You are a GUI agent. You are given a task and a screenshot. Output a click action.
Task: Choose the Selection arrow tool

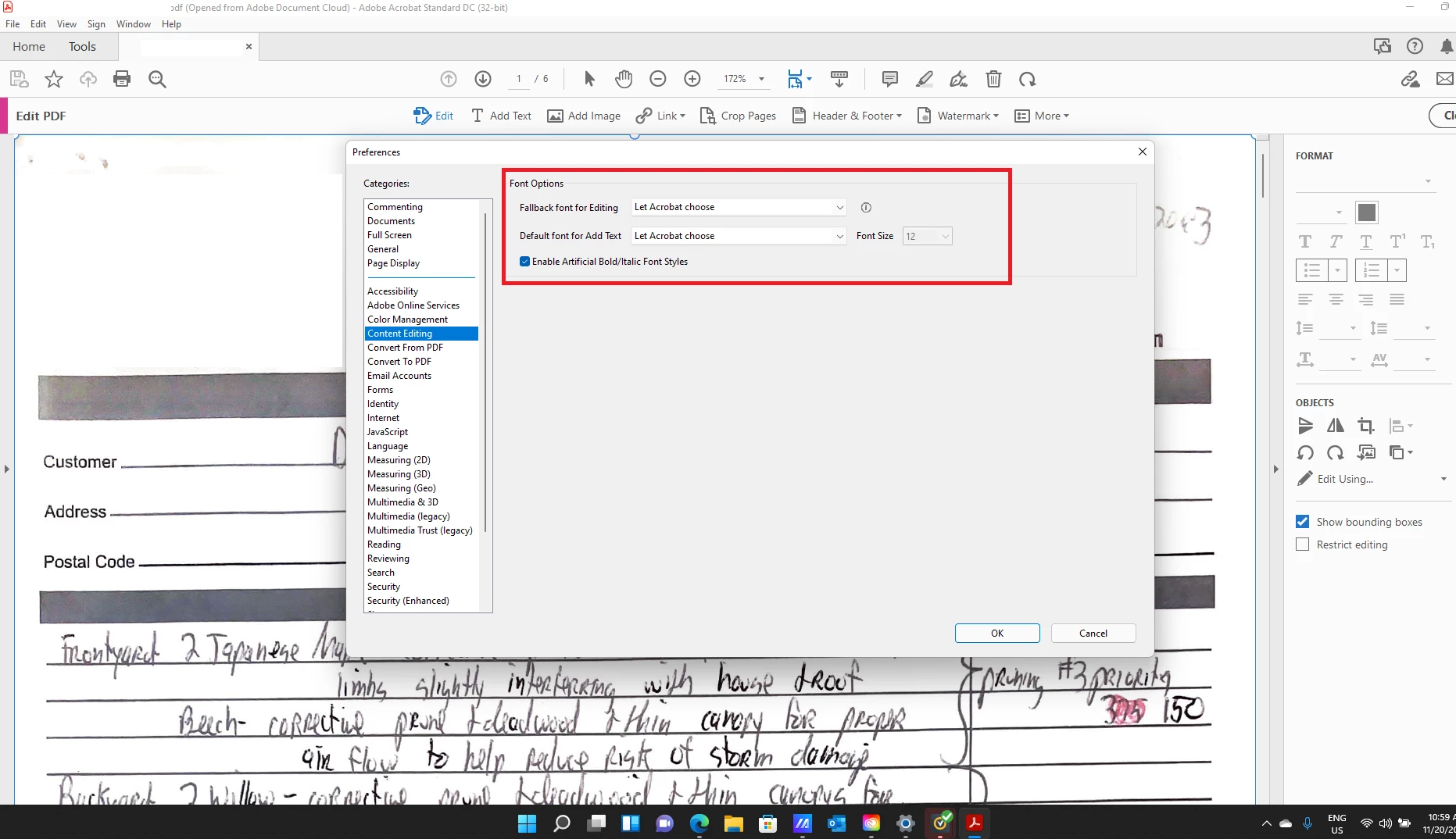pos(589,79)
